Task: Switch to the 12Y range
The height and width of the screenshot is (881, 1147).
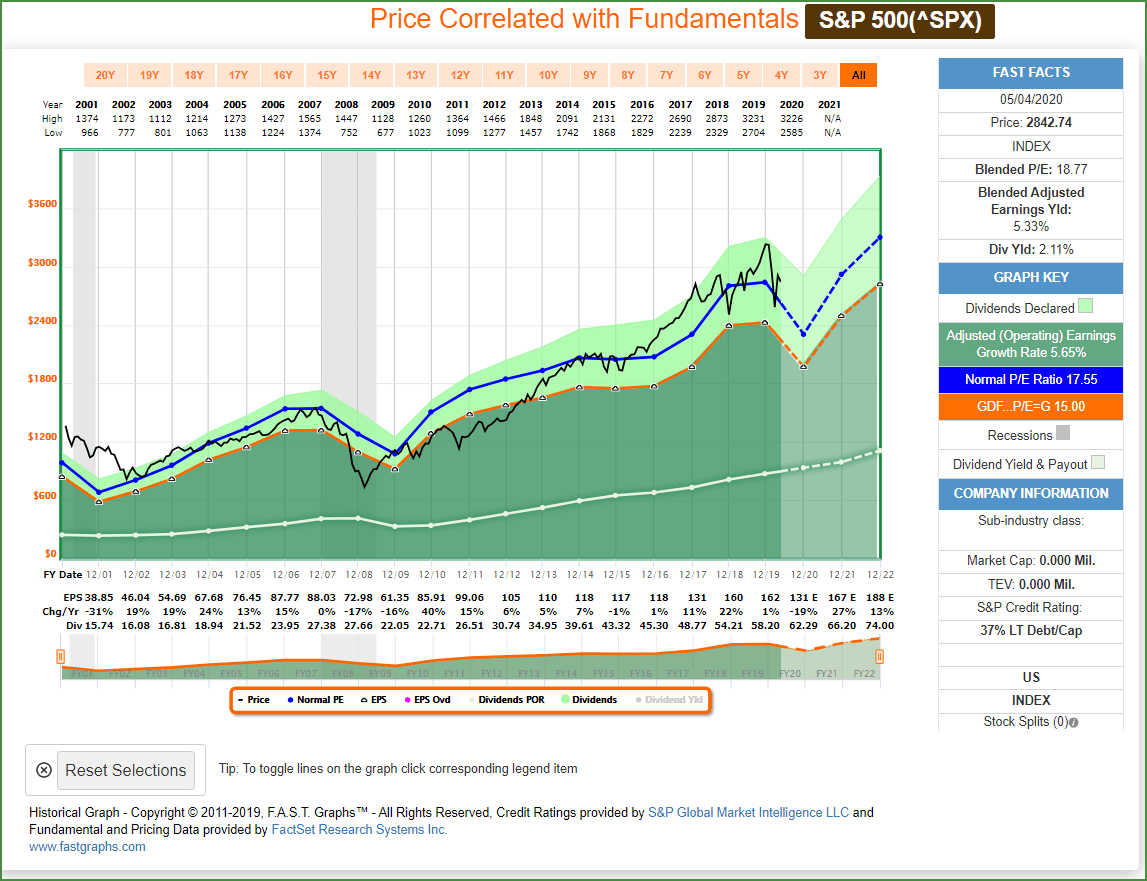Action: tap(460, 75)
